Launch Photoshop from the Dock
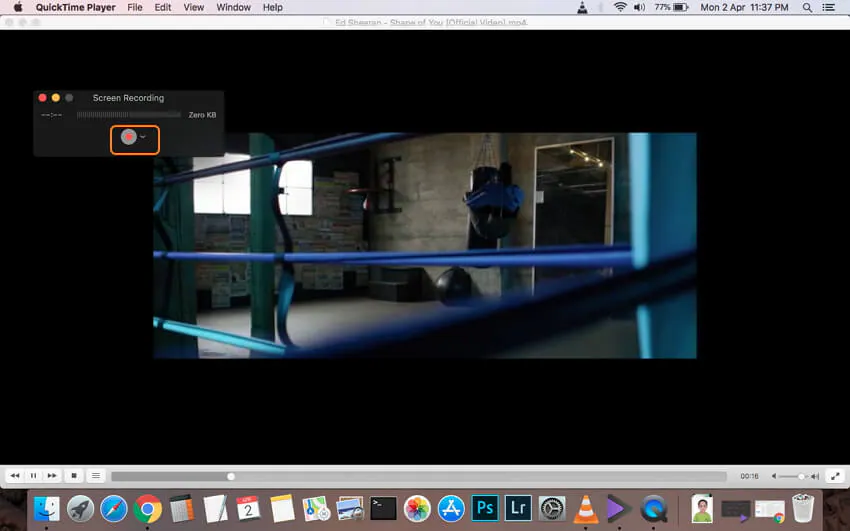850x531 pixels. pyautogui.click(x=485, y=509)
